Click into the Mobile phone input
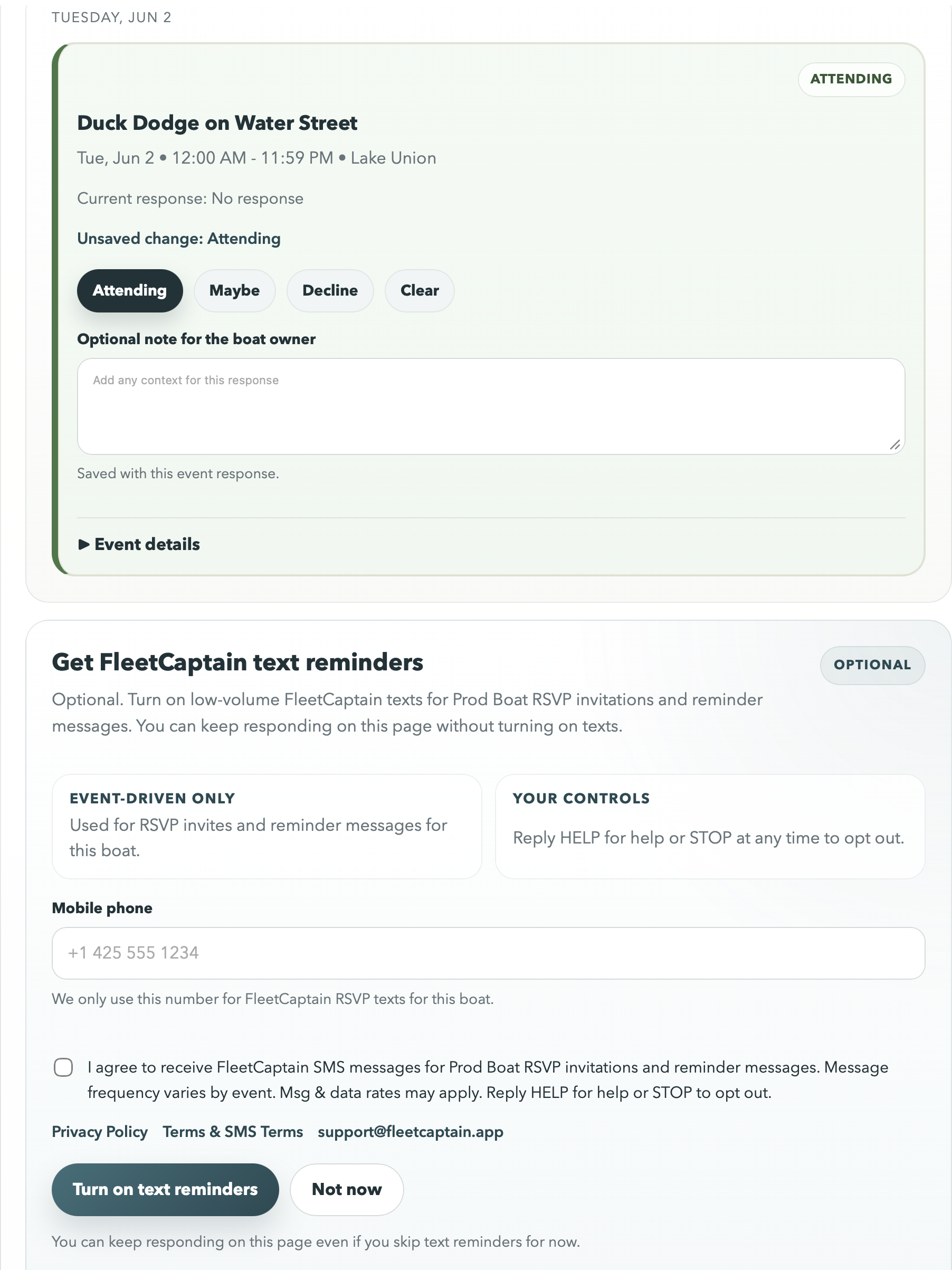The image size is (952, 1270). click(488, 953)
